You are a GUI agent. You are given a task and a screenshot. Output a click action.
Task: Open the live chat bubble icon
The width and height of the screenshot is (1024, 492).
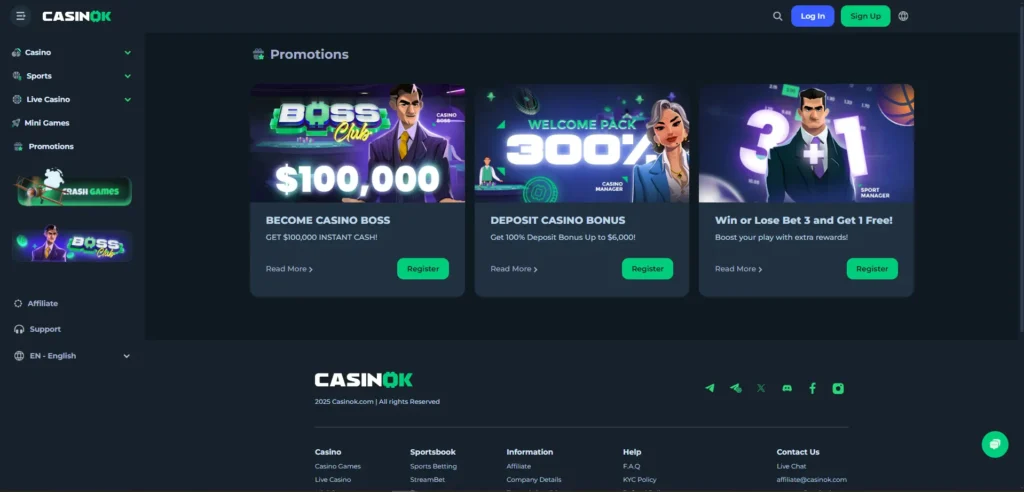995,444
